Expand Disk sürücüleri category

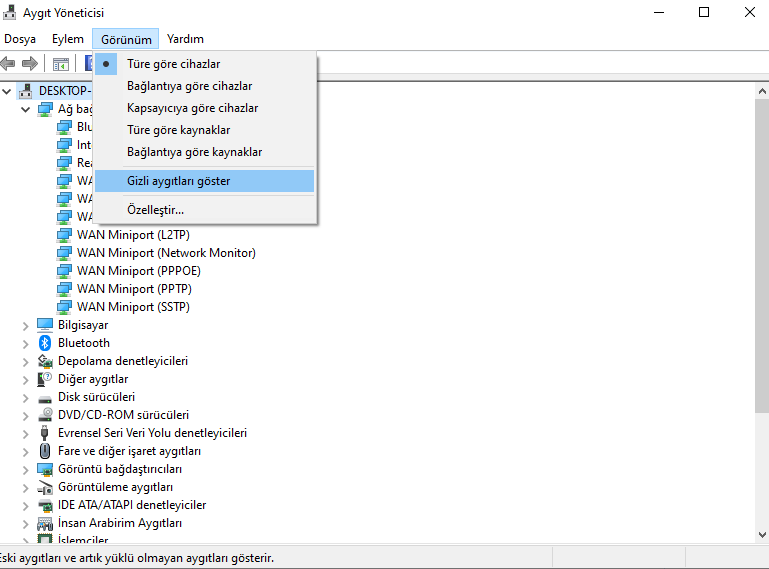26,398
